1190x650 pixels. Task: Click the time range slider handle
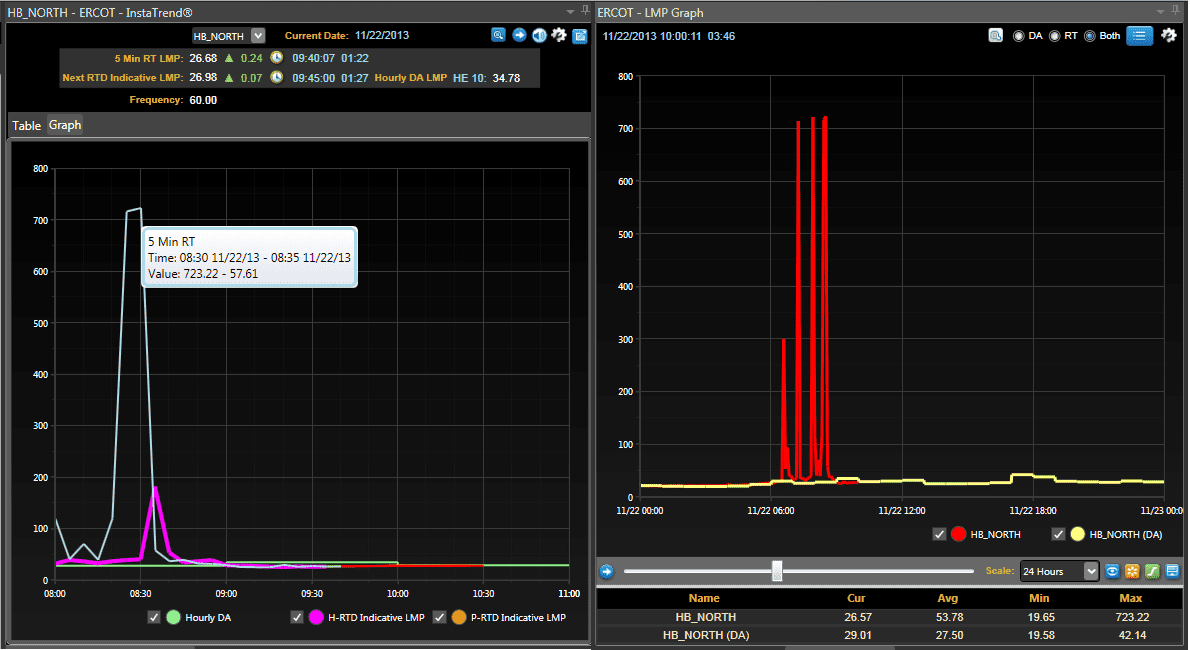777,571
